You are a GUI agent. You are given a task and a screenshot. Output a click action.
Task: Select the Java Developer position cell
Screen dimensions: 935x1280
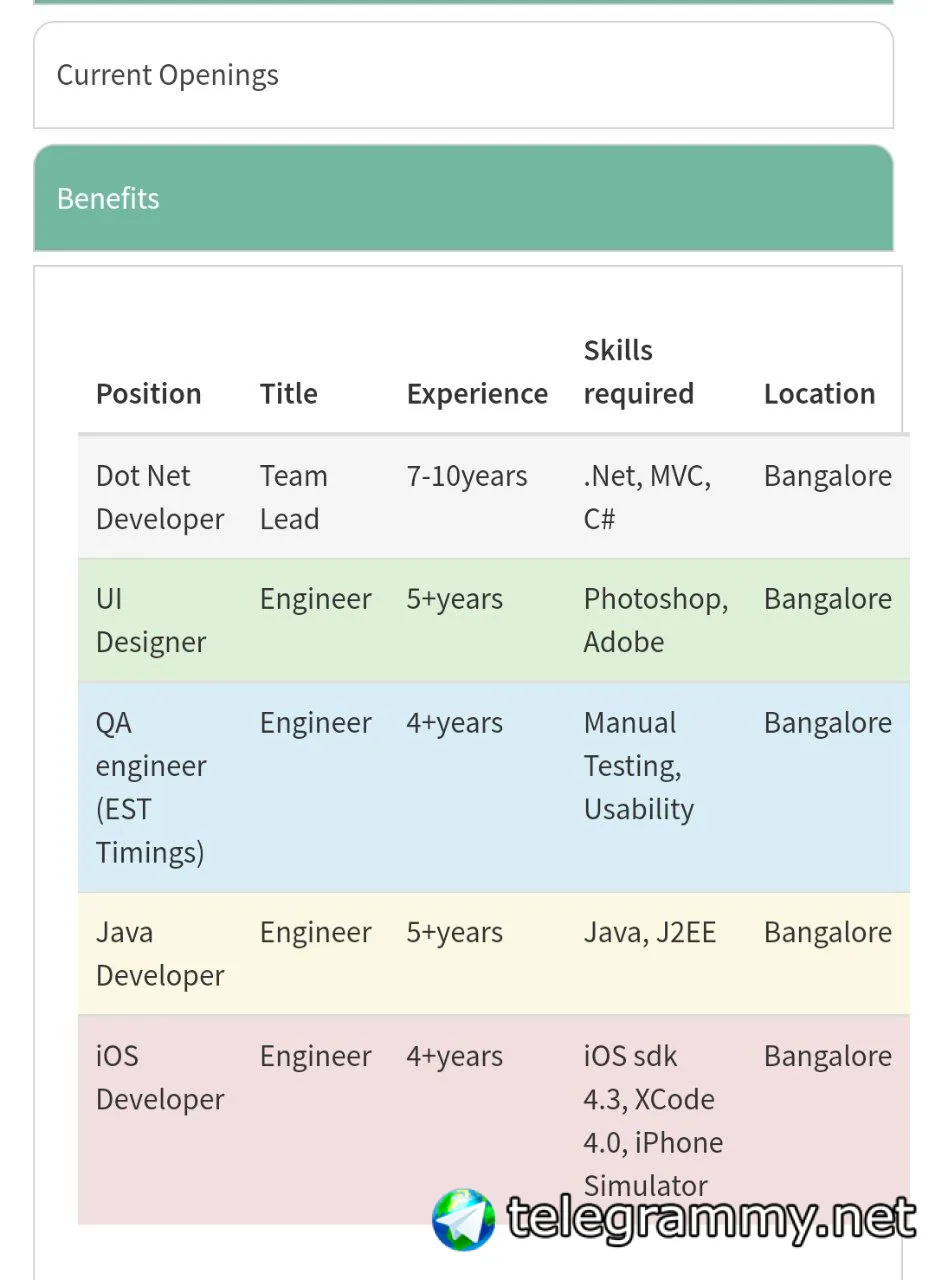[x=159, y=953]
